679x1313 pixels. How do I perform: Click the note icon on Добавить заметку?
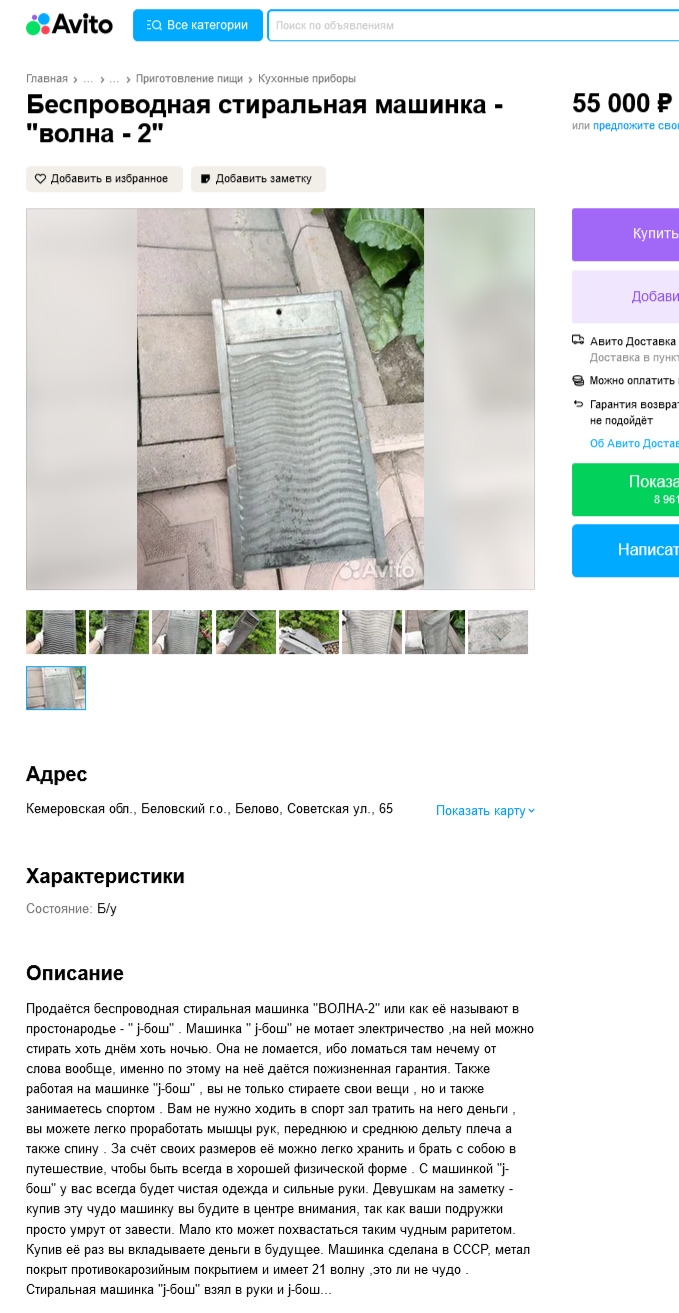(x=206, y=179)
